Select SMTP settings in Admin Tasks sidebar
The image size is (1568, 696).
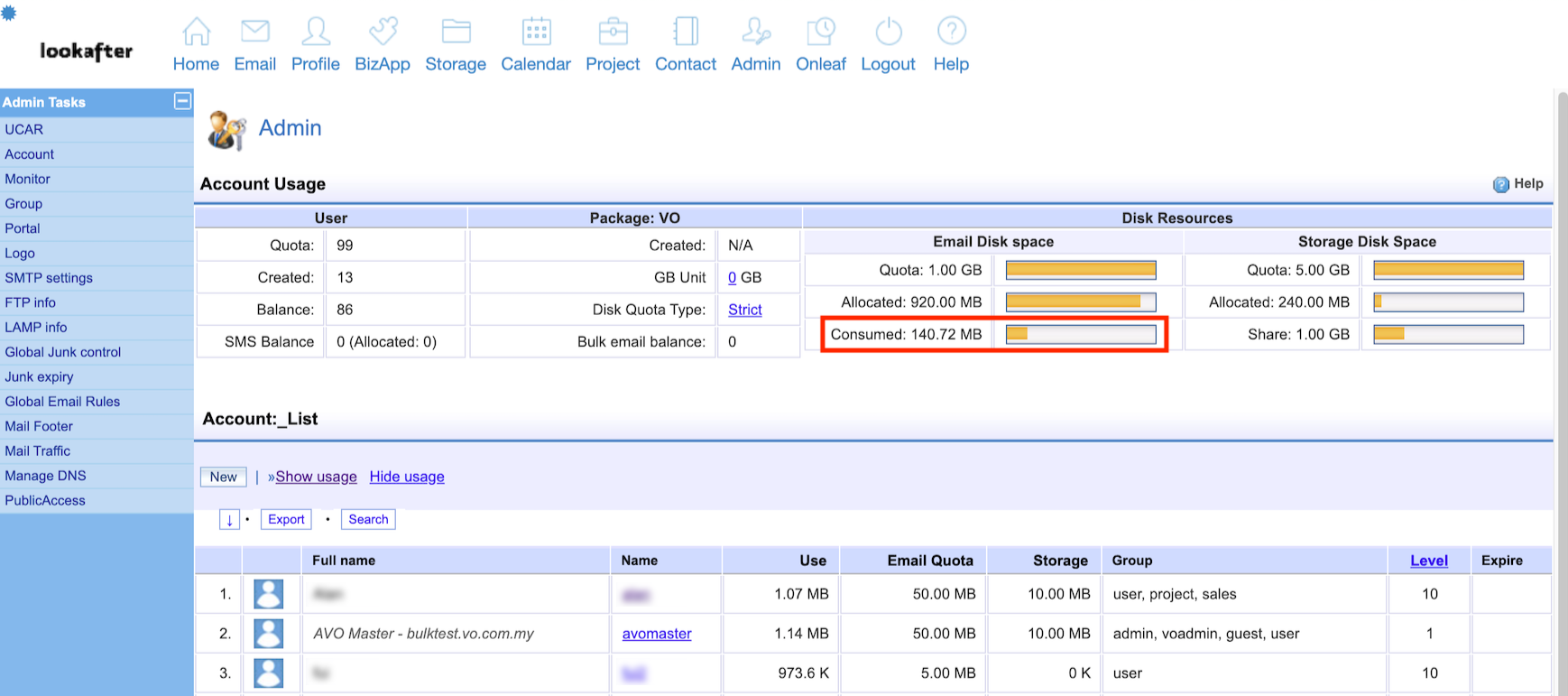click(49, 278)
